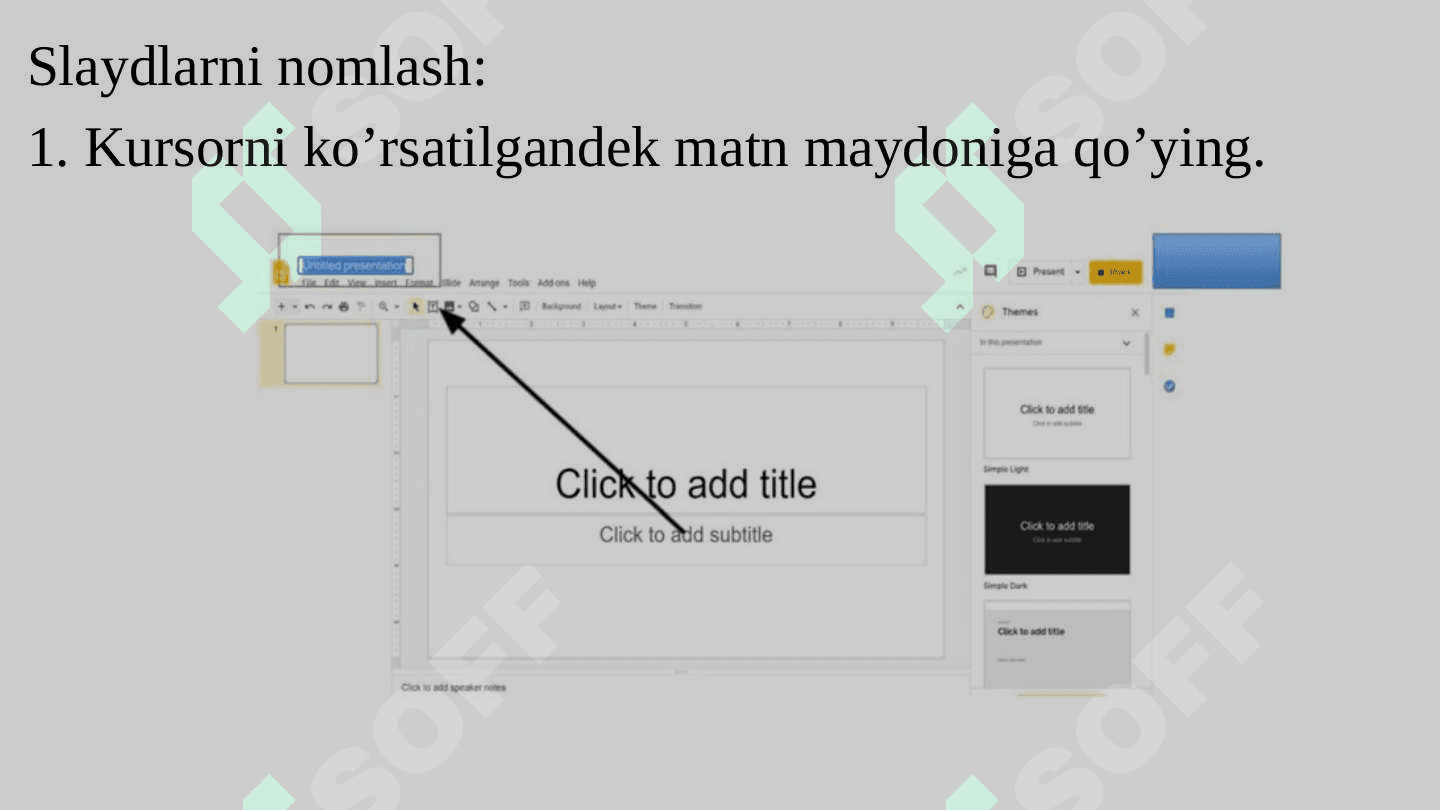Screen dimensions: 1440x810
Task: Click the yellow Share button
Action: tap(1115, 272)
